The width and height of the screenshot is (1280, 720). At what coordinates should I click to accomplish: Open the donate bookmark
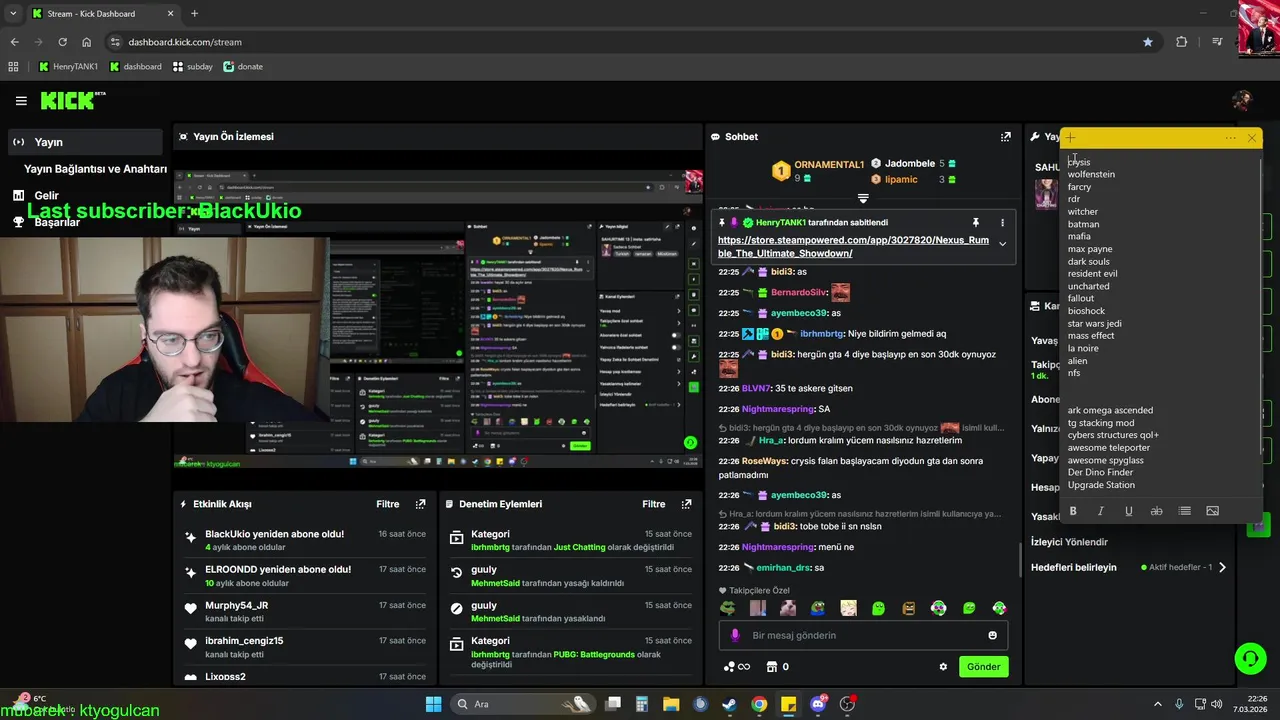click(243, 67)
